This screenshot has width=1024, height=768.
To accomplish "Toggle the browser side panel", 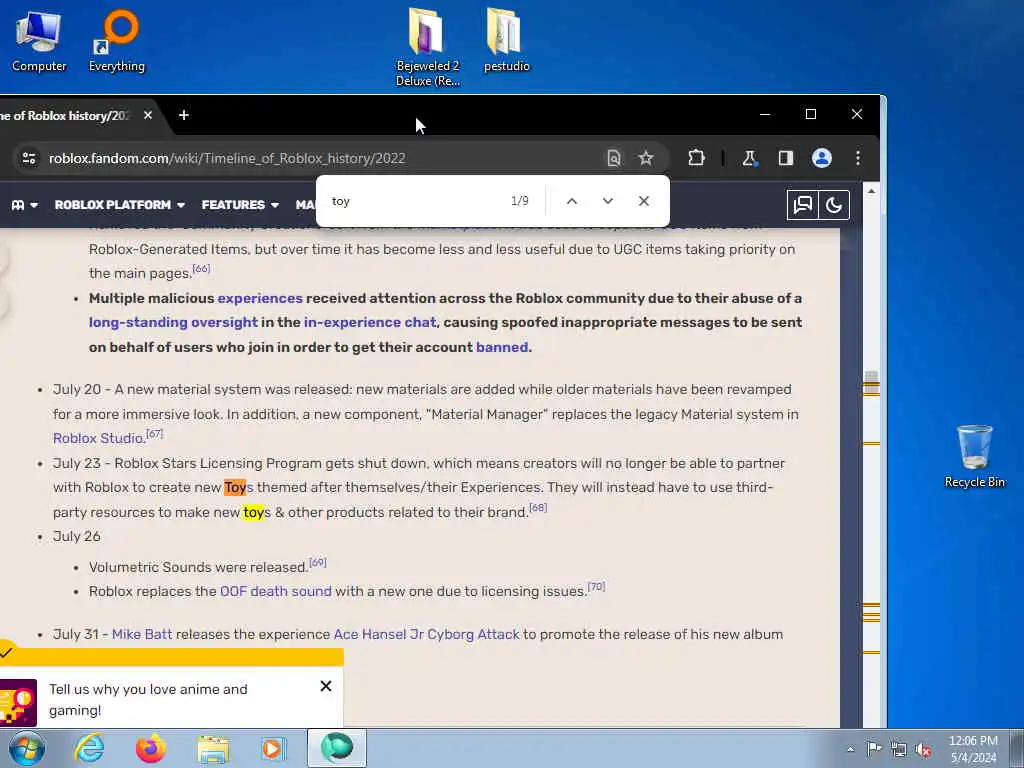I will (786, 158).
